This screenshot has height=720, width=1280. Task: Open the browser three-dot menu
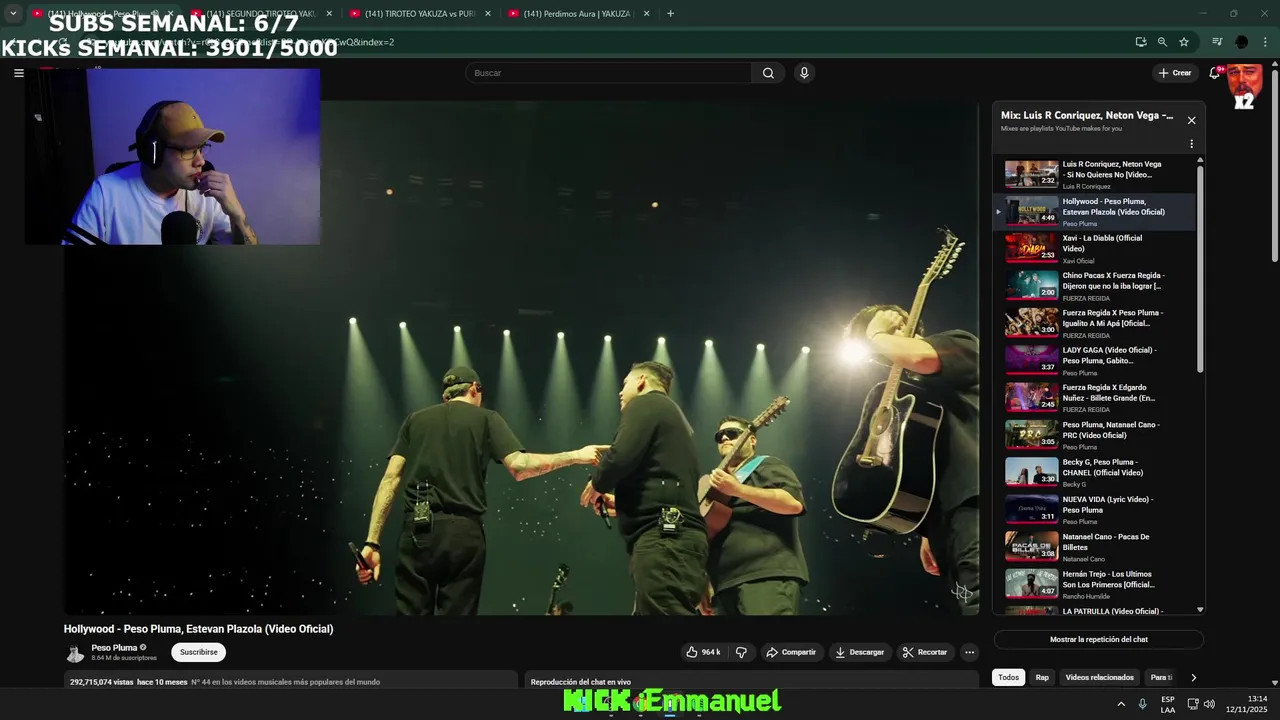tap(1266, 42)
